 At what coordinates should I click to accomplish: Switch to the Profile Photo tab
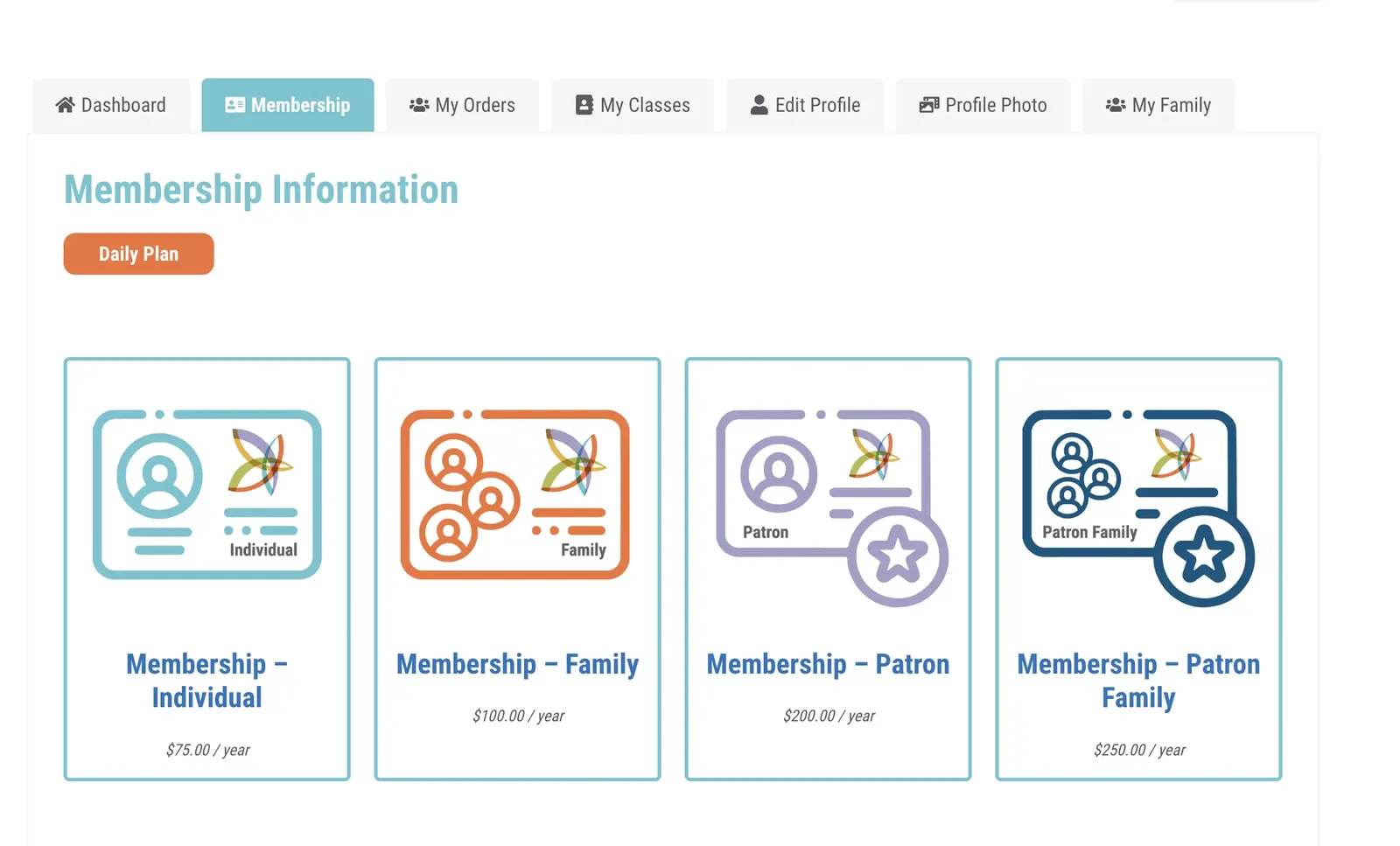pos(983,105)
